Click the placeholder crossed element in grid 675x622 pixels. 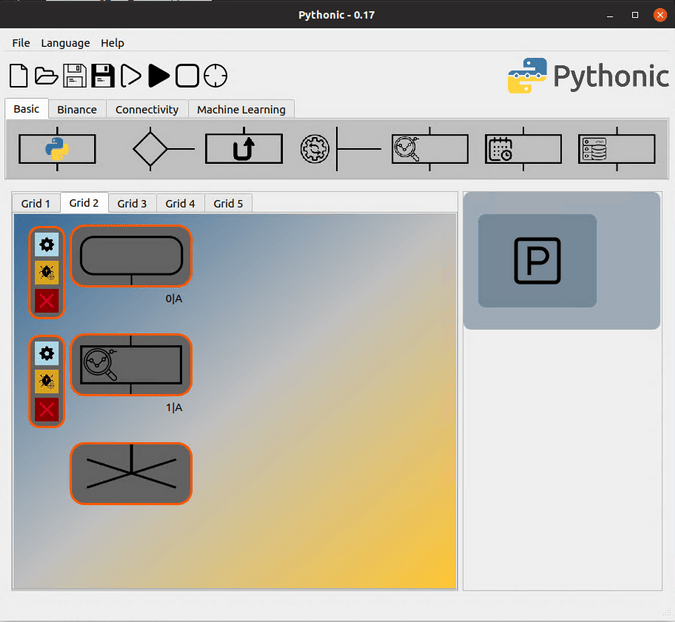pos(131,473)
